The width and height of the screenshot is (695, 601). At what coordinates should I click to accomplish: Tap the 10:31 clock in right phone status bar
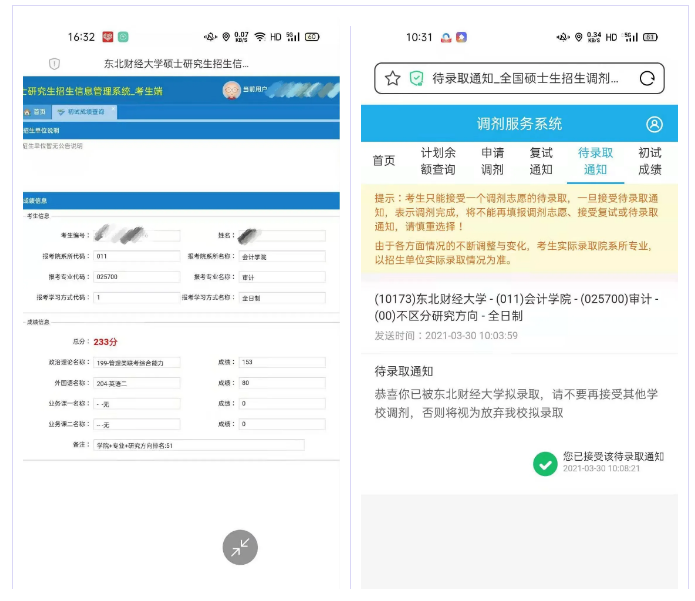[419, 37]
